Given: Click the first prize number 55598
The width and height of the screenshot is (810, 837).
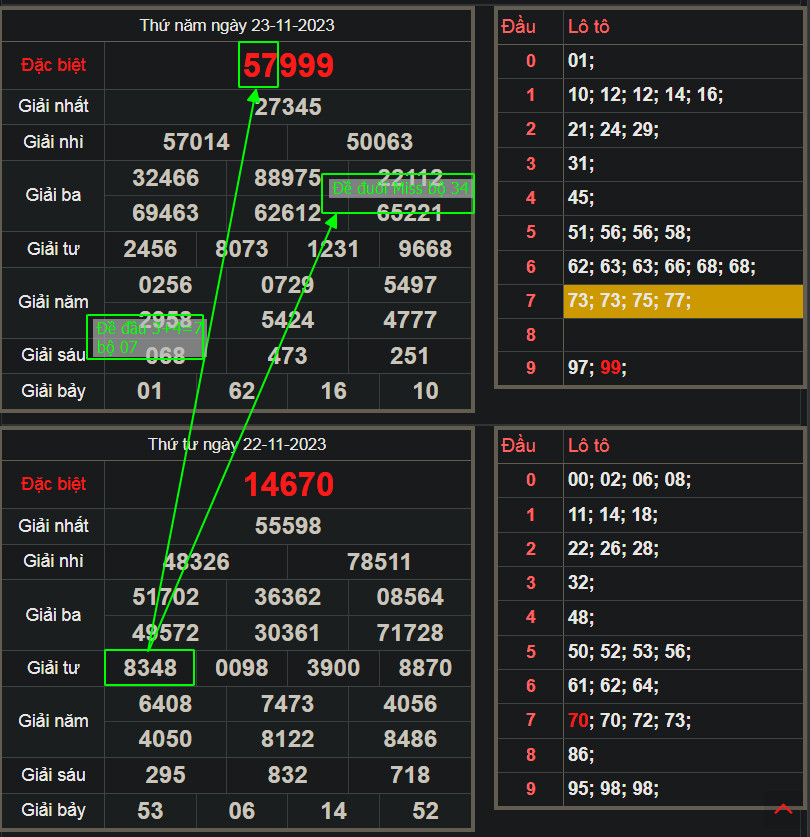Looking at the screenshot, I should click(x=288, y=526).
